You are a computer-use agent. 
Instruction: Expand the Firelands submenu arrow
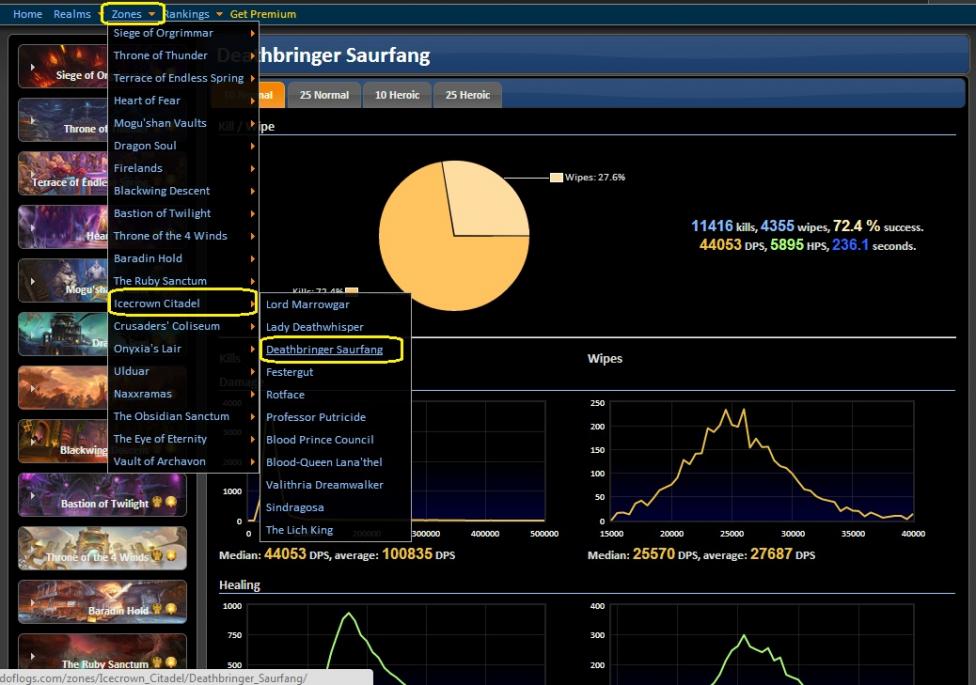tap(253, 169)
